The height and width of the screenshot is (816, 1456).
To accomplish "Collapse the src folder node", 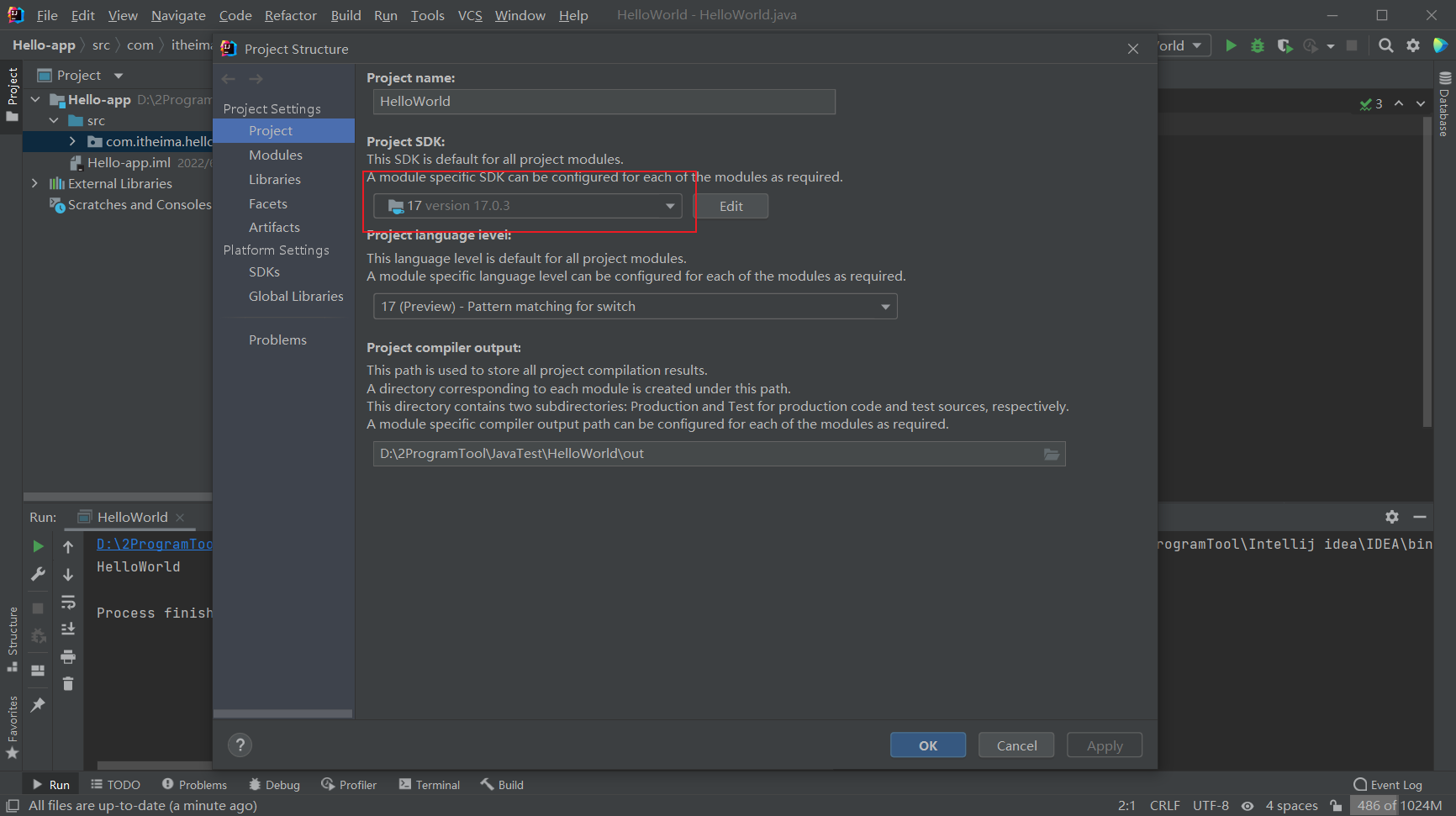I will coord(54,121).
